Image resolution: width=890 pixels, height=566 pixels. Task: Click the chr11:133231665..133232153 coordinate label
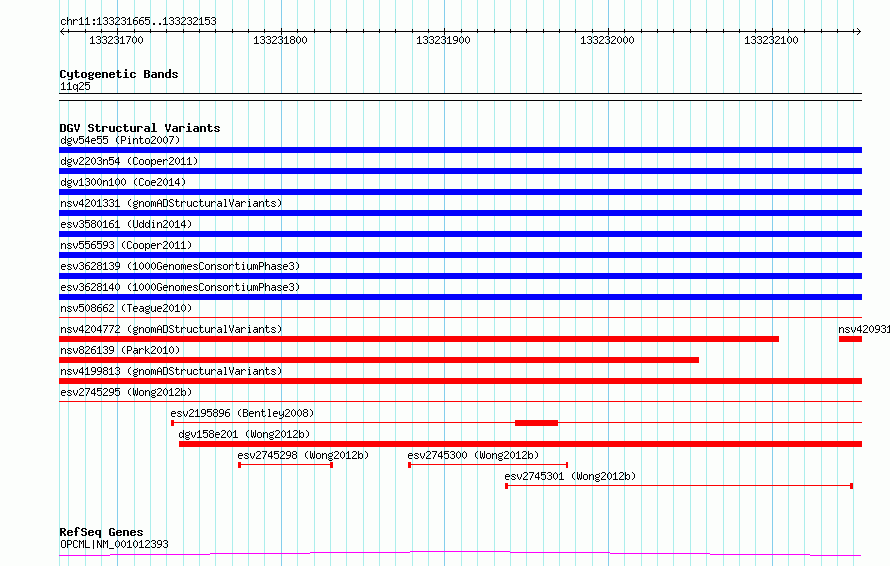coord(138,22)
